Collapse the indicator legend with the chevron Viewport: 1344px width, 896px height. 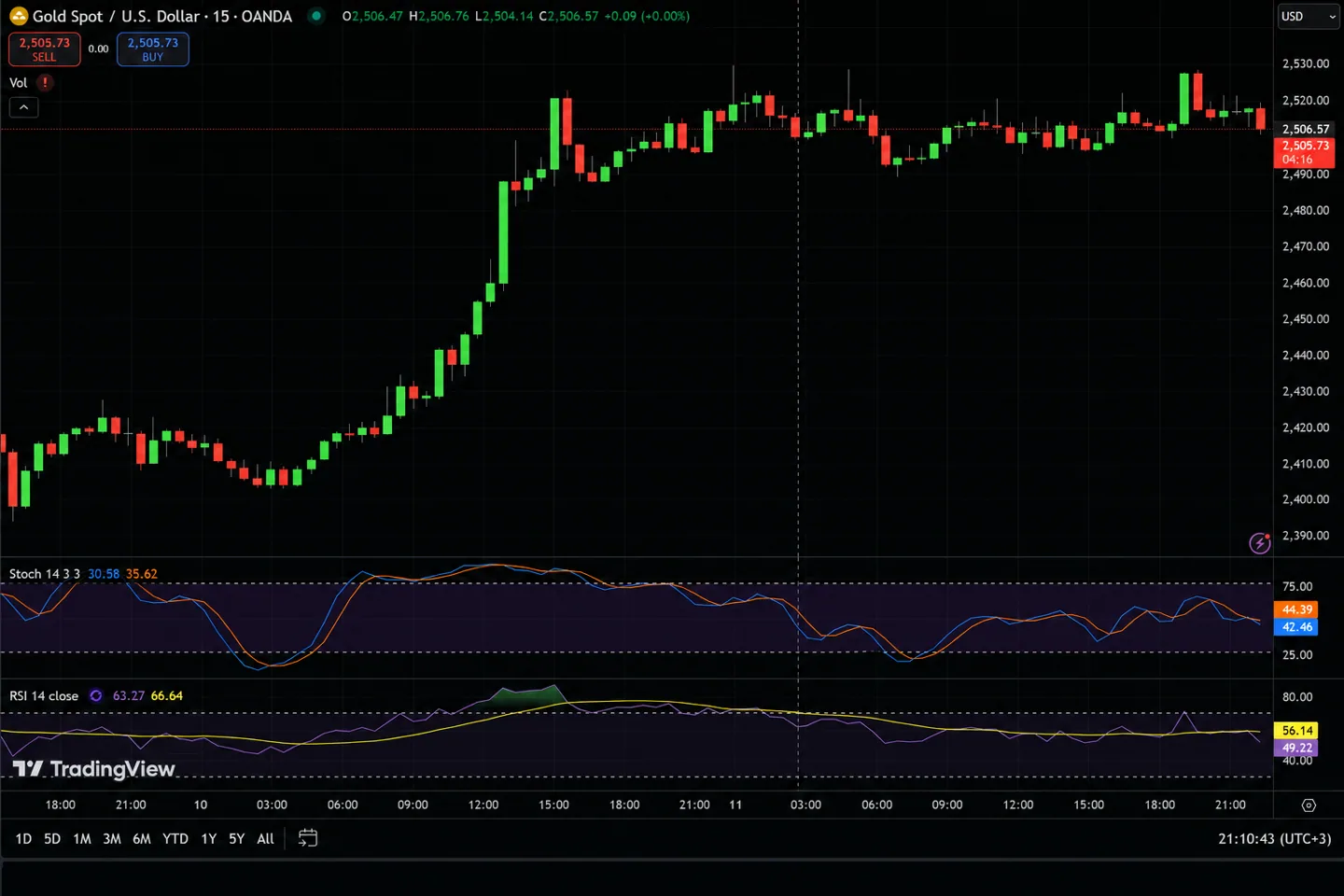point(23,107)
